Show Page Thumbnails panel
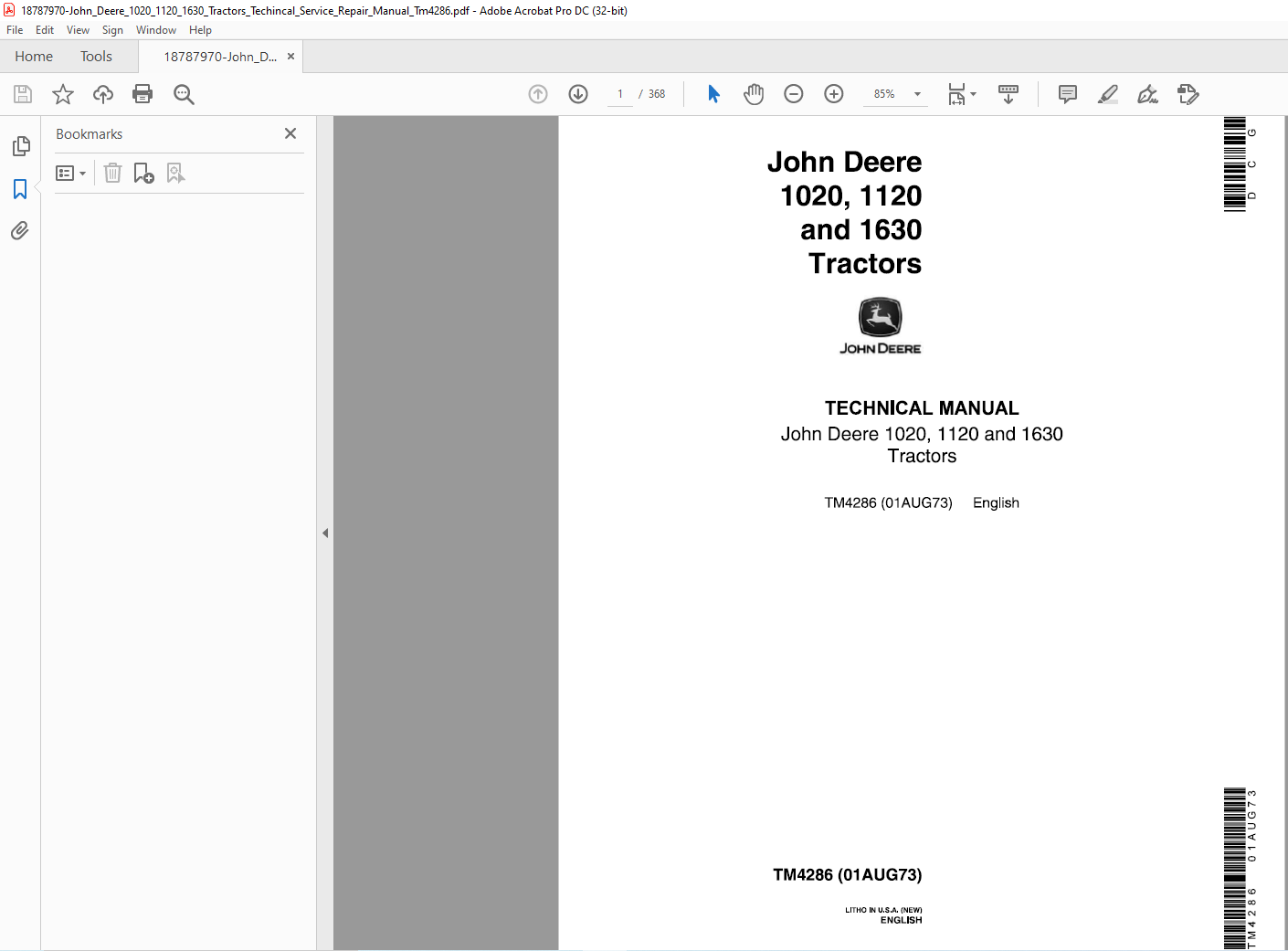The width and height of the screenshot is (1288, 951). [20, 146]
